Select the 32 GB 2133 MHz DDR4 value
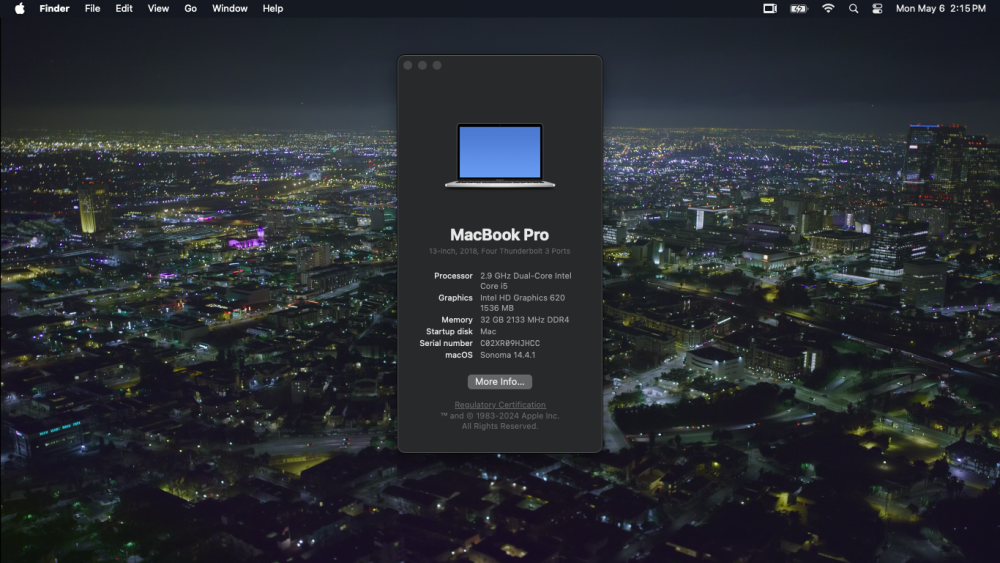Screen dimensions: 1000x563 (524, 320)
